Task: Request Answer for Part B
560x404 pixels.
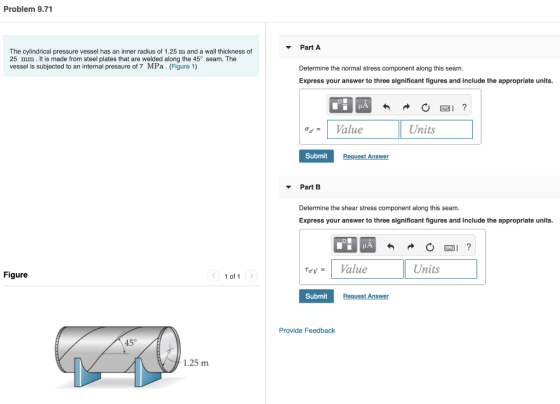Action: (x=366, y=296)
